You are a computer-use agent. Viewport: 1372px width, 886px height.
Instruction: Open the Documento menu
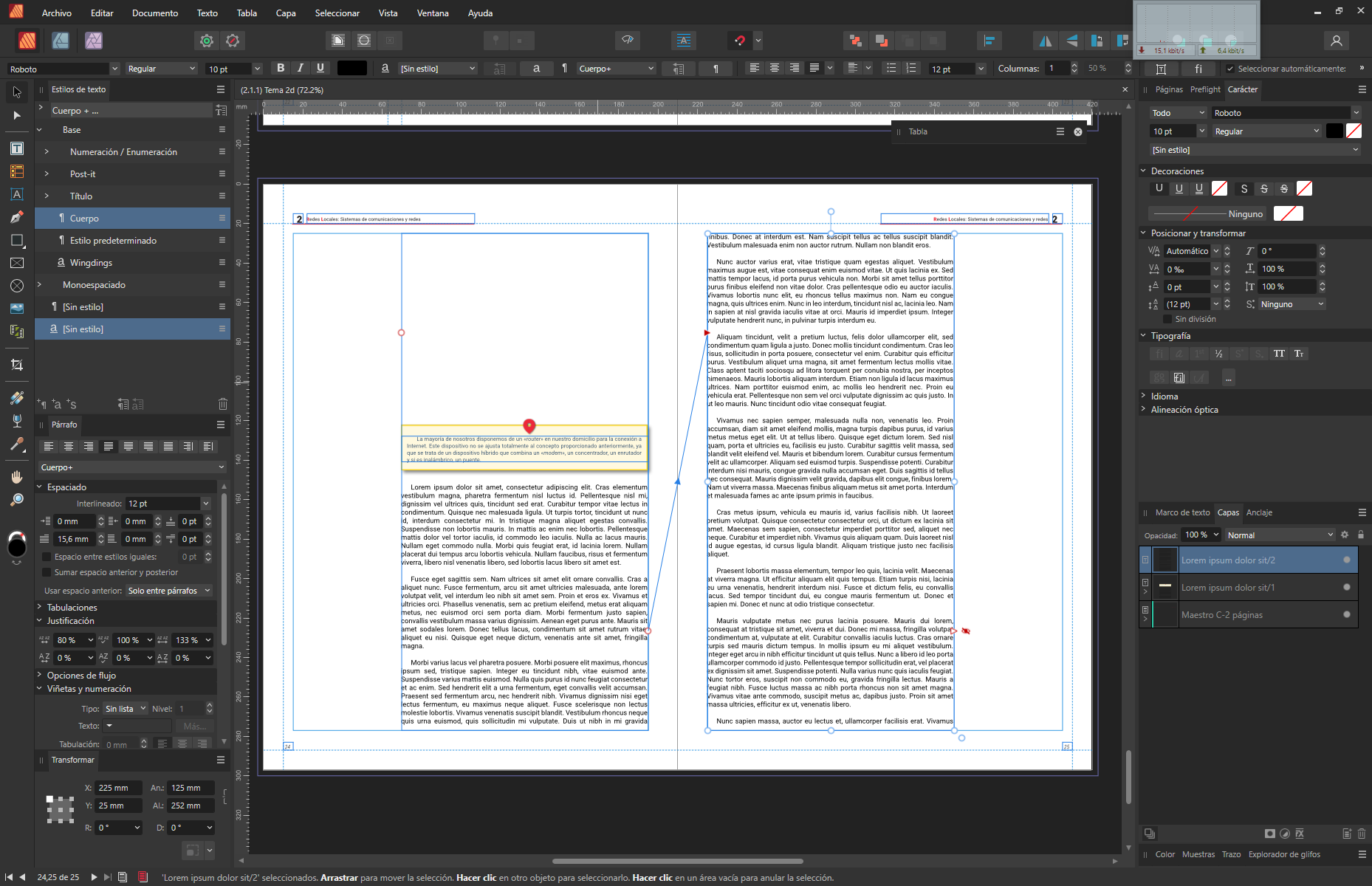coord(155,13)
